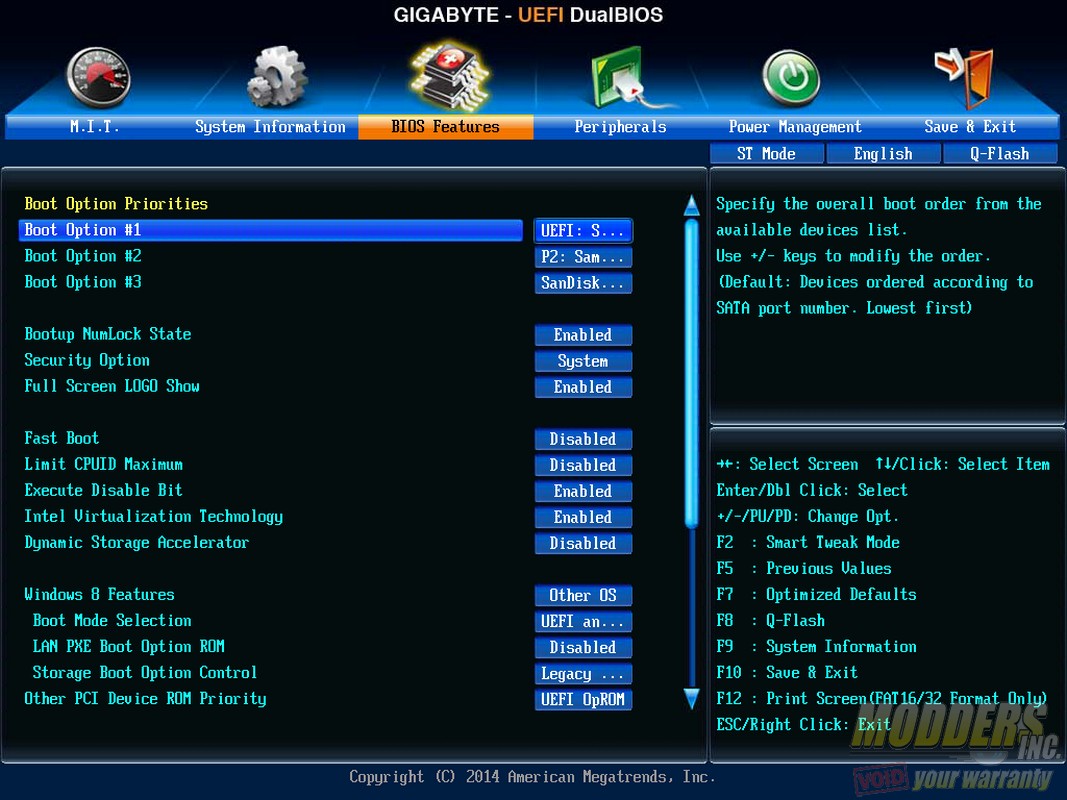Viewport: 1067px width, 800px height.
Task: Select the Storage Boot Option Control label
Action: point(145,673)
